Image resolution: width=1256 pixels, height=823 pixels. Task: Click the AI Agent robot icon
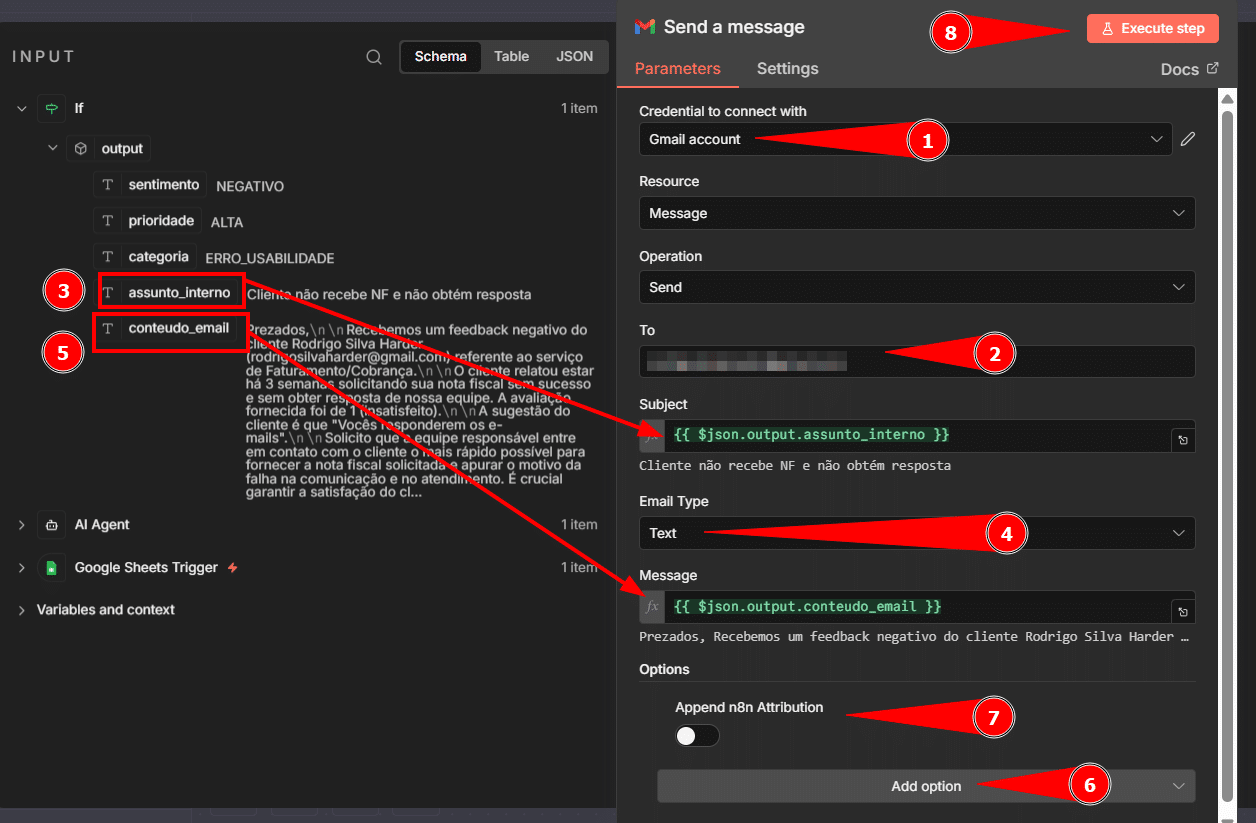50,525
